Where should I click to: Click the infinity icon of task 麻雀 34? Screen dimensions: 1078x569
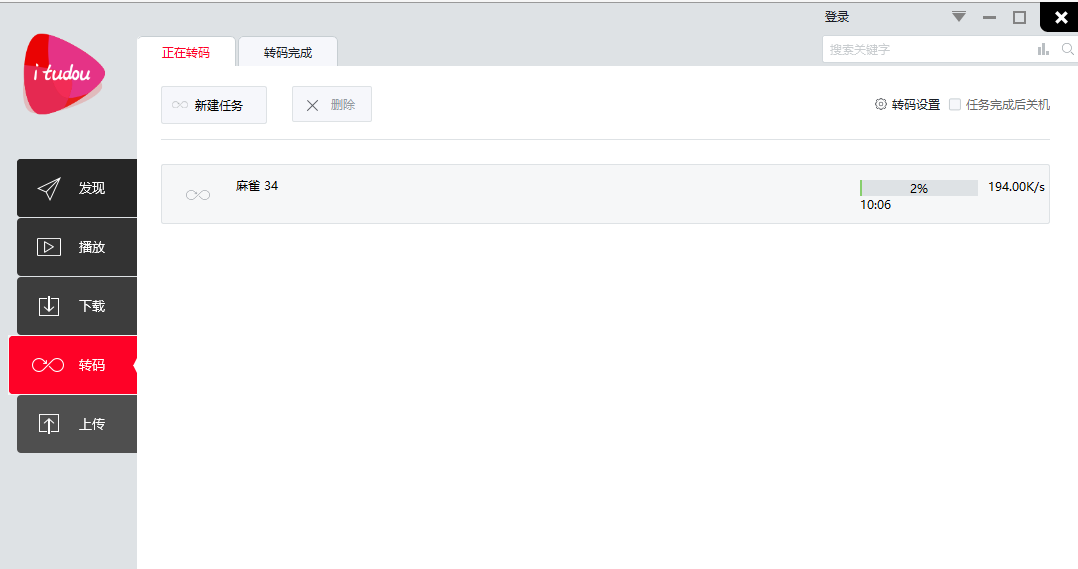[x=198, y=194]
